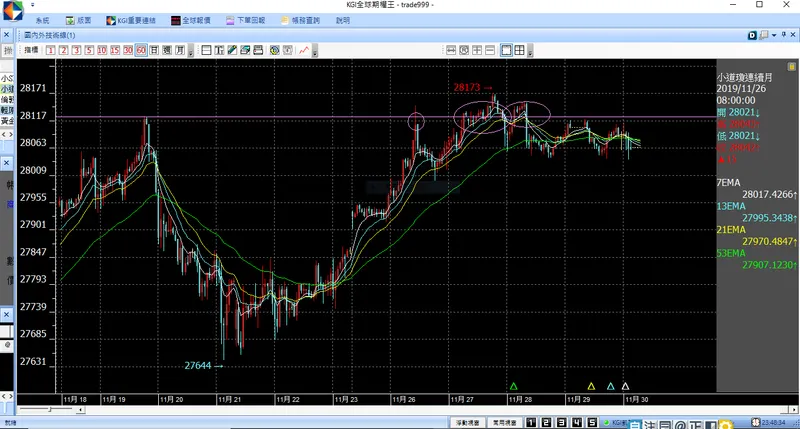Click the print chart icon
The width and height of the screenshot is (800, 429).
[258, 50]
